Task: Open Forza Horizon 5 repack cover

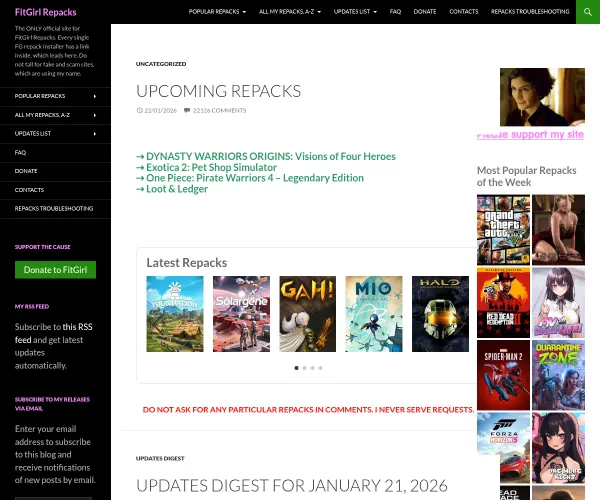Action: point(503,446)
